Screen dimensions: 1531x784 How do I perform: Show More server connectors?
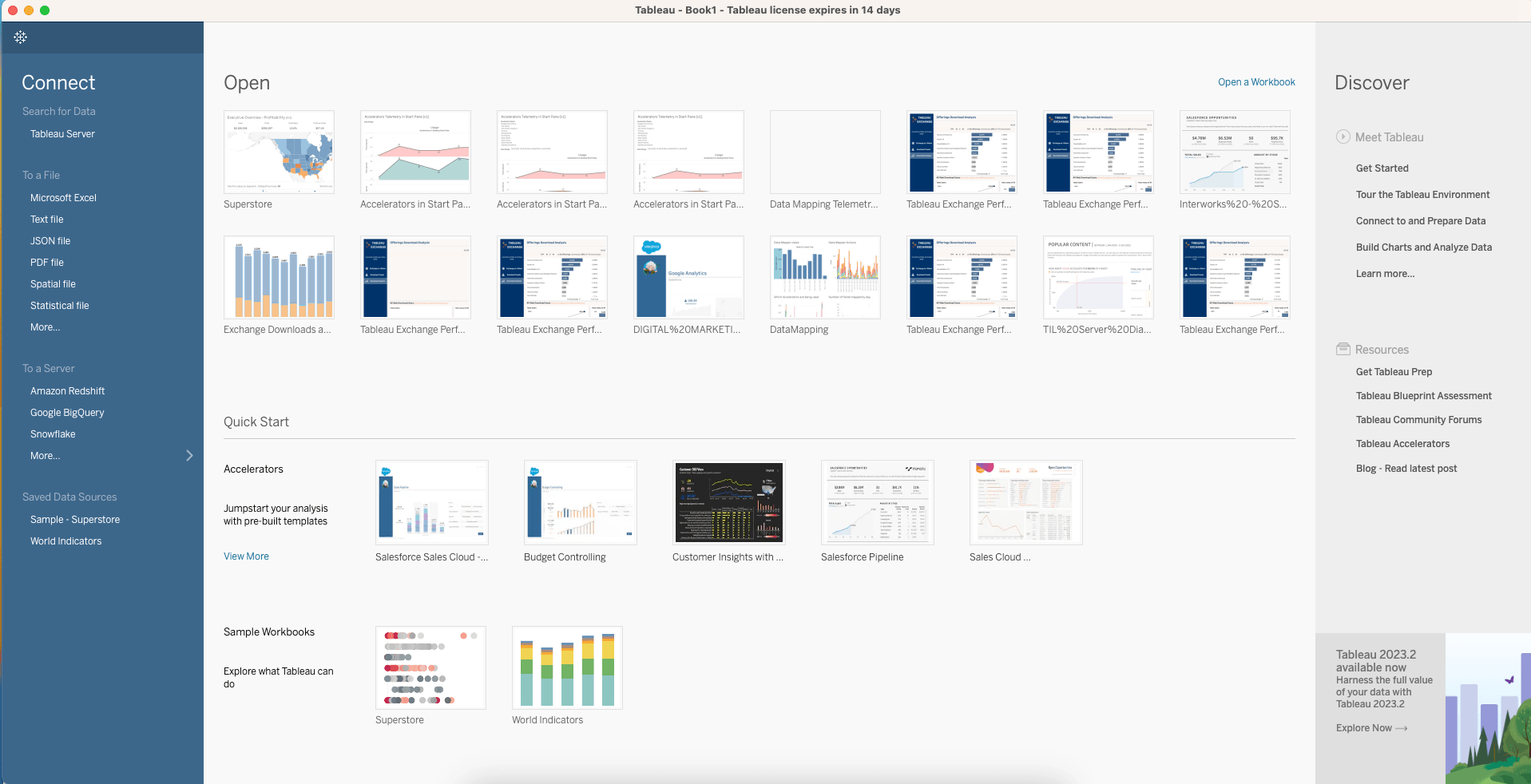pos(45,455)
